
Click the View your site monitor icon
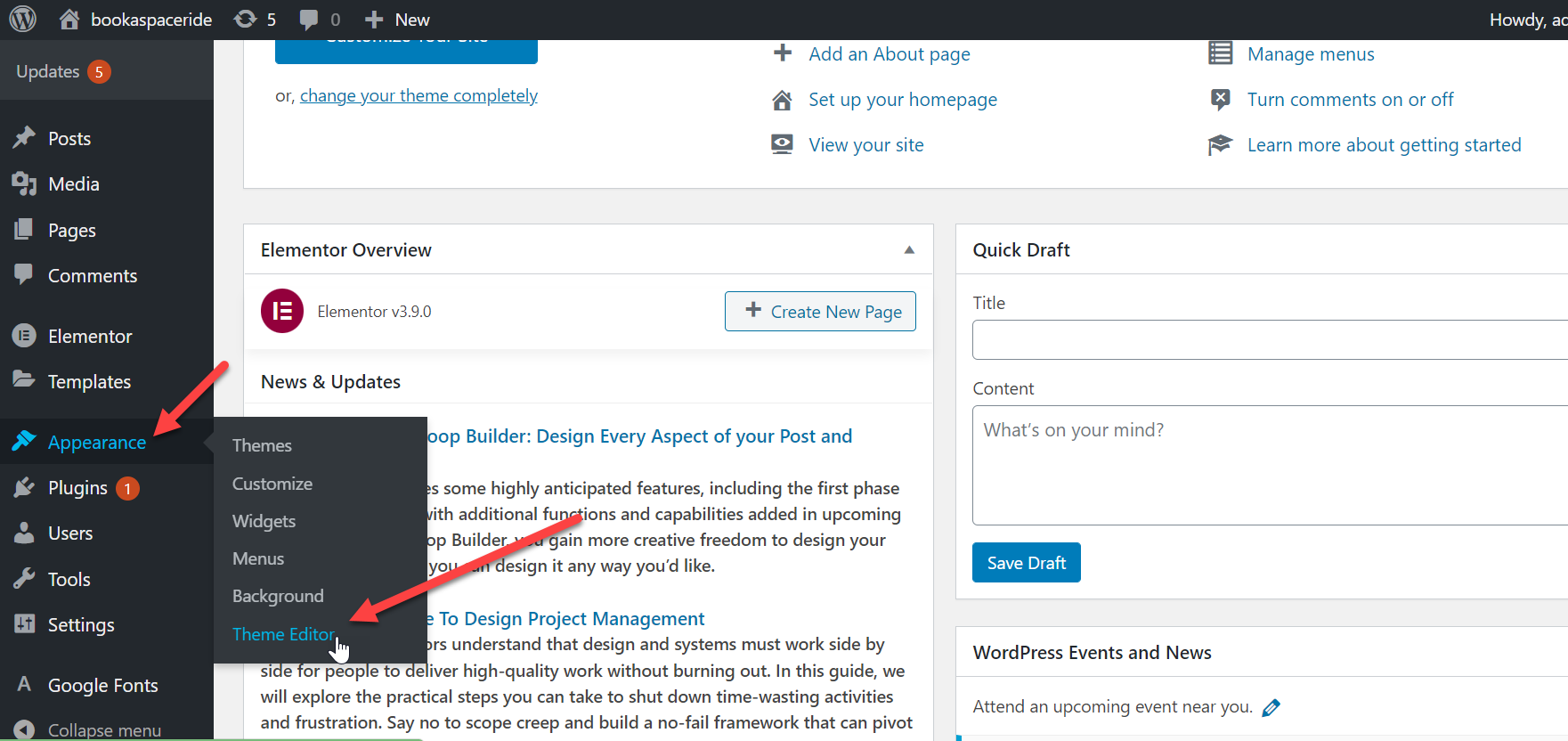pos(782,144)
